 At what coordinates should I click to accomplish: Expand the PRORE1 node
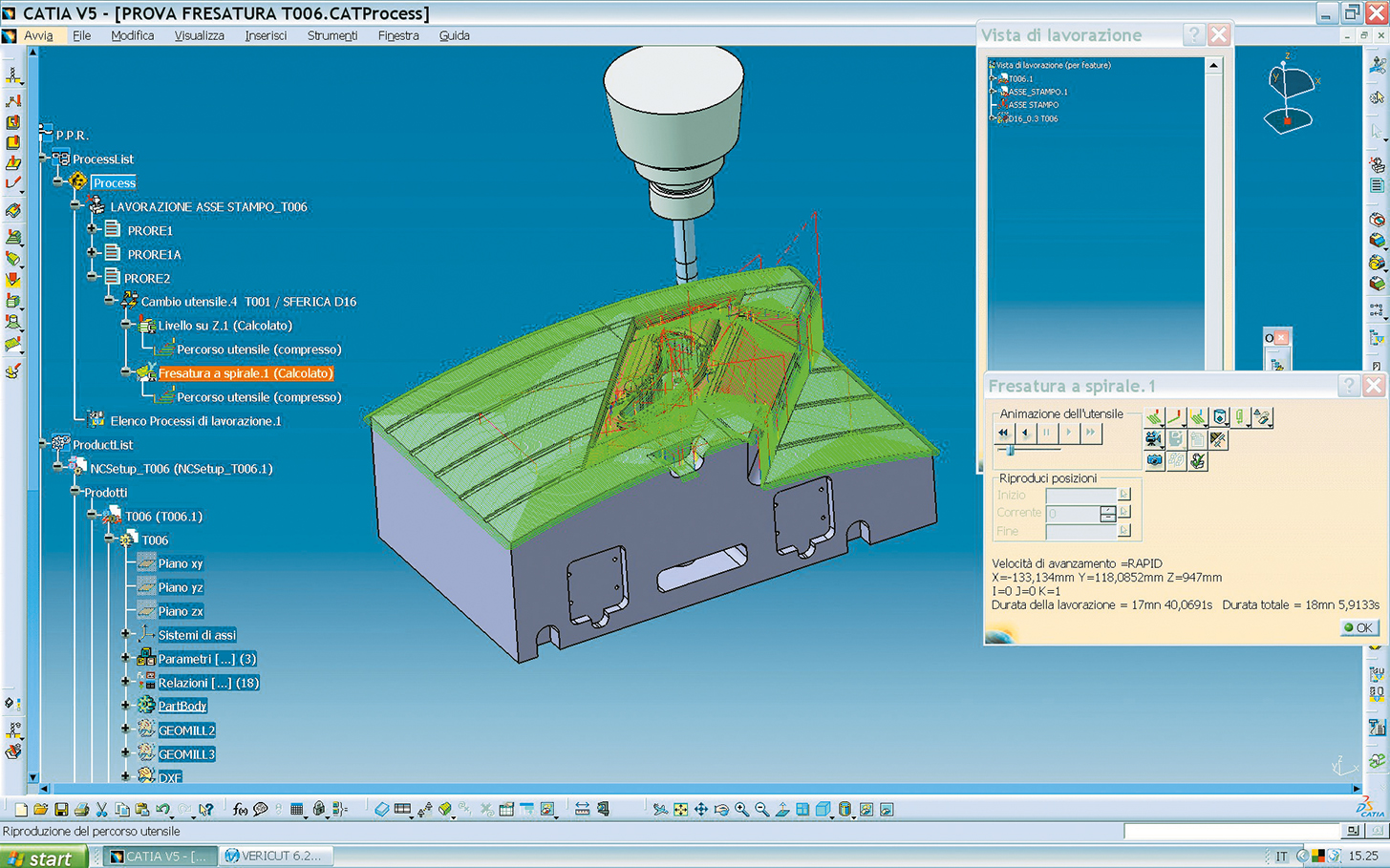93,230
